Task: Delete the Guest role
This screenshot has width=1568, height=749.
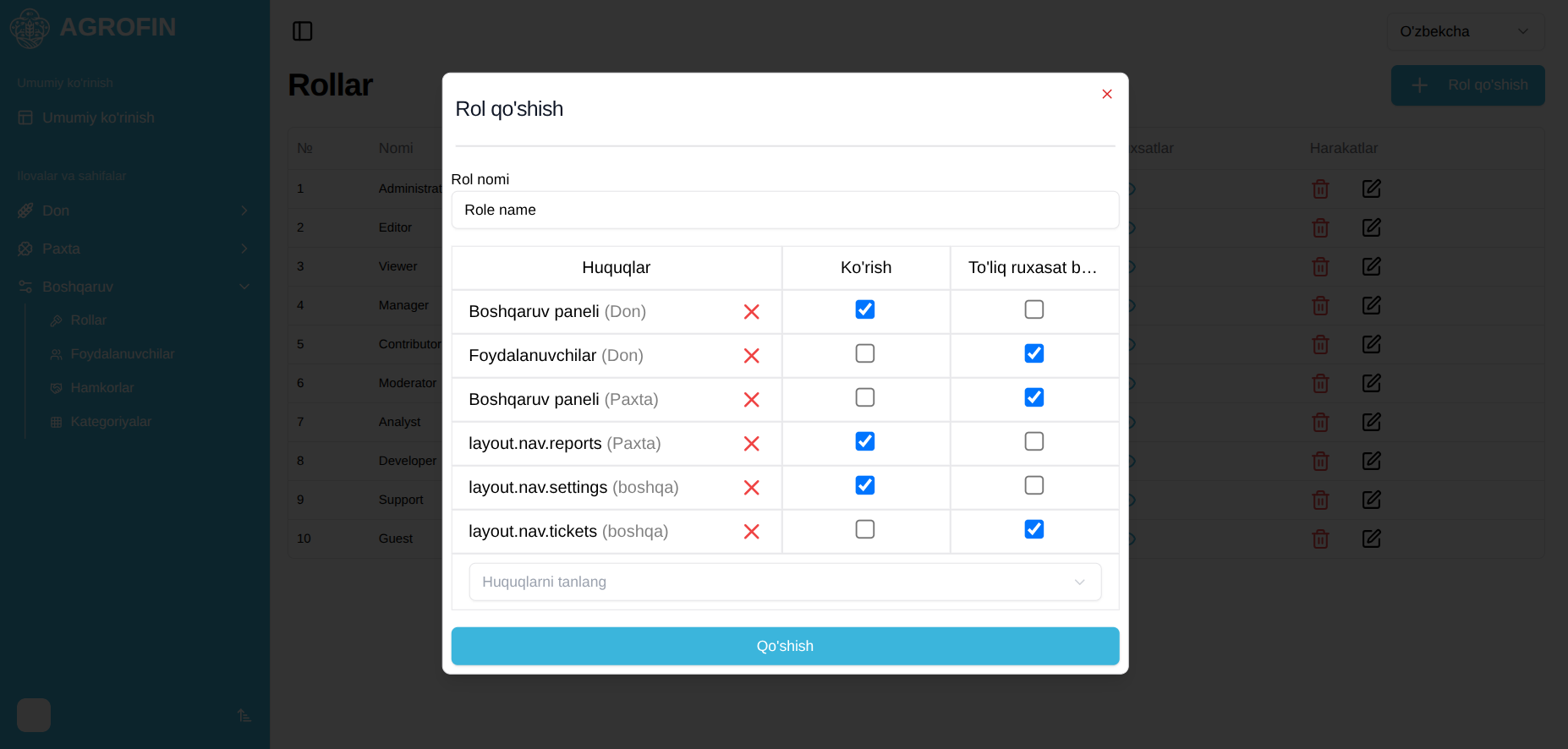Action: coord(1320,539)
